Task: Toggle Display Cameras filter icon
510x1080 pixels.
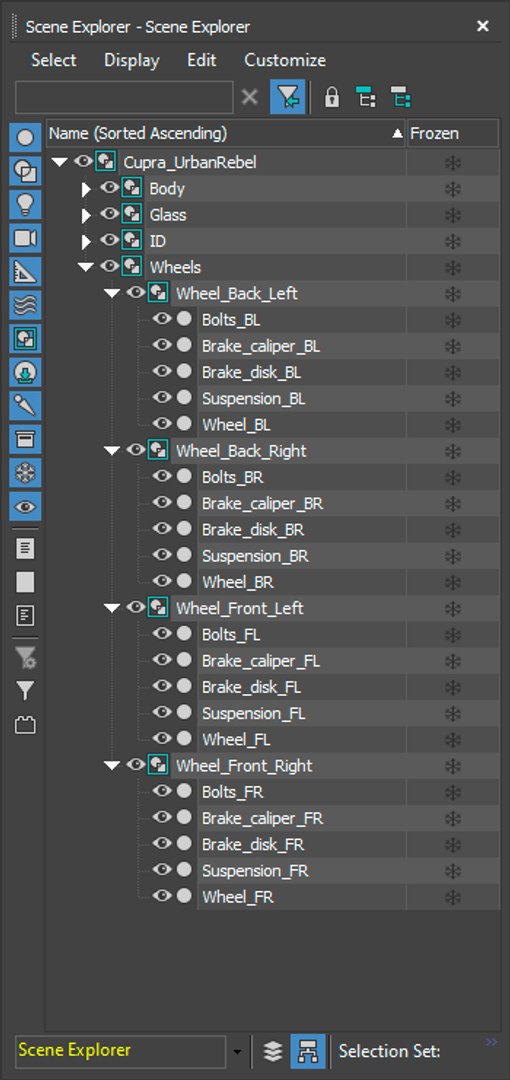Action: [25, 238]
